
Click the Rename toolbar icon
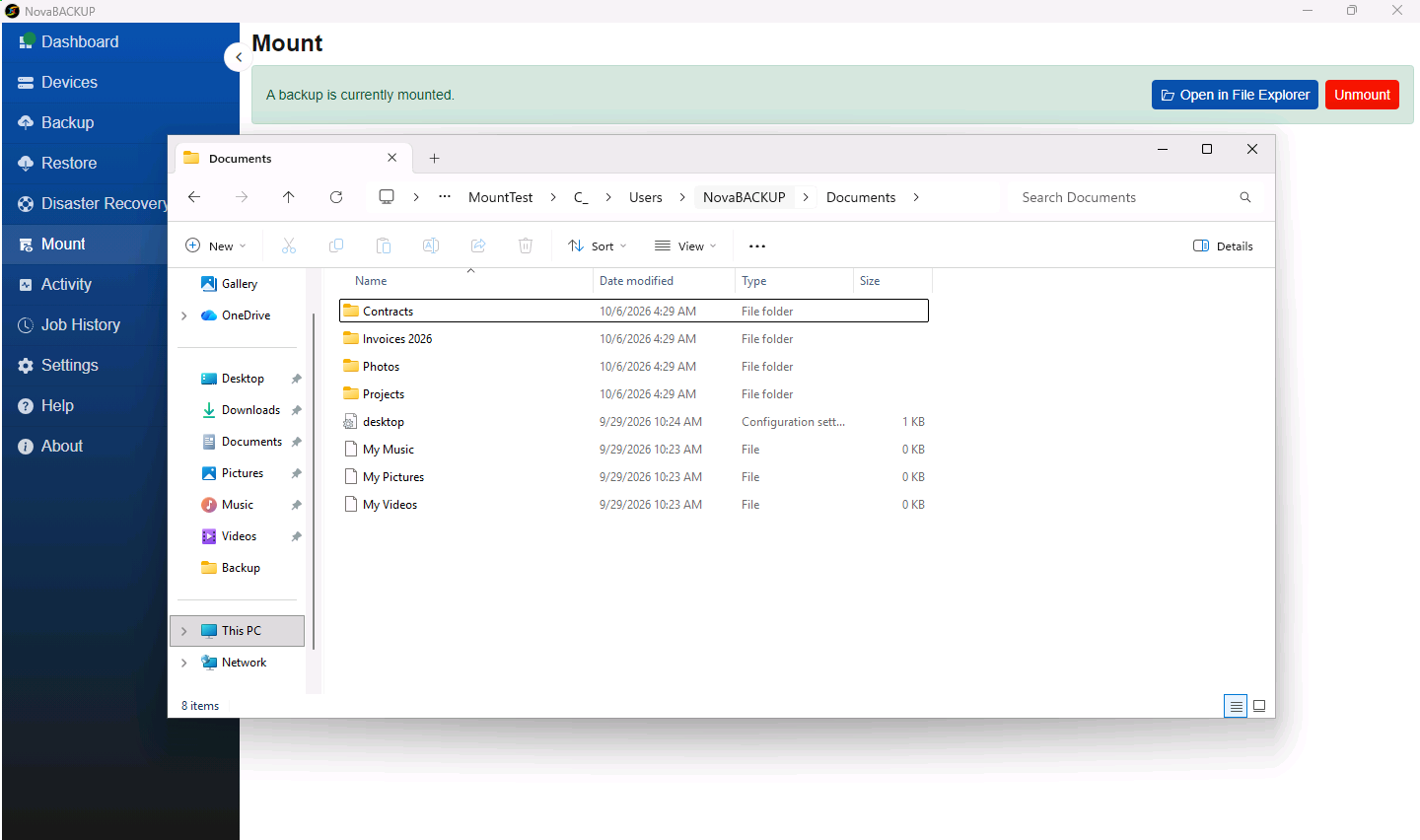[431, 245]
